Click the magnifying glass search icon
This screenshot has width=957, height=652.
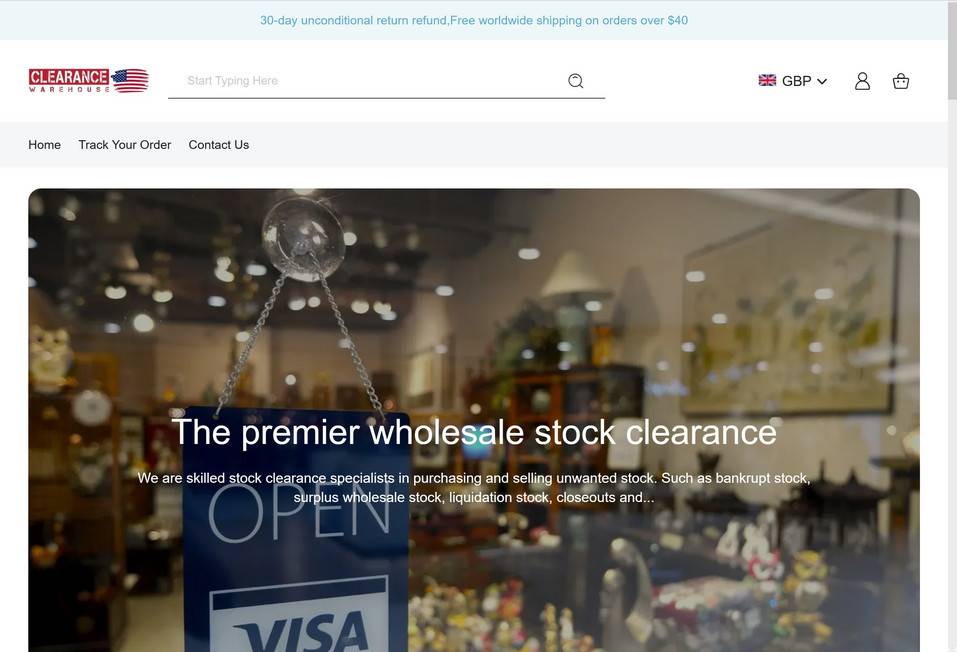click(576, 81)
